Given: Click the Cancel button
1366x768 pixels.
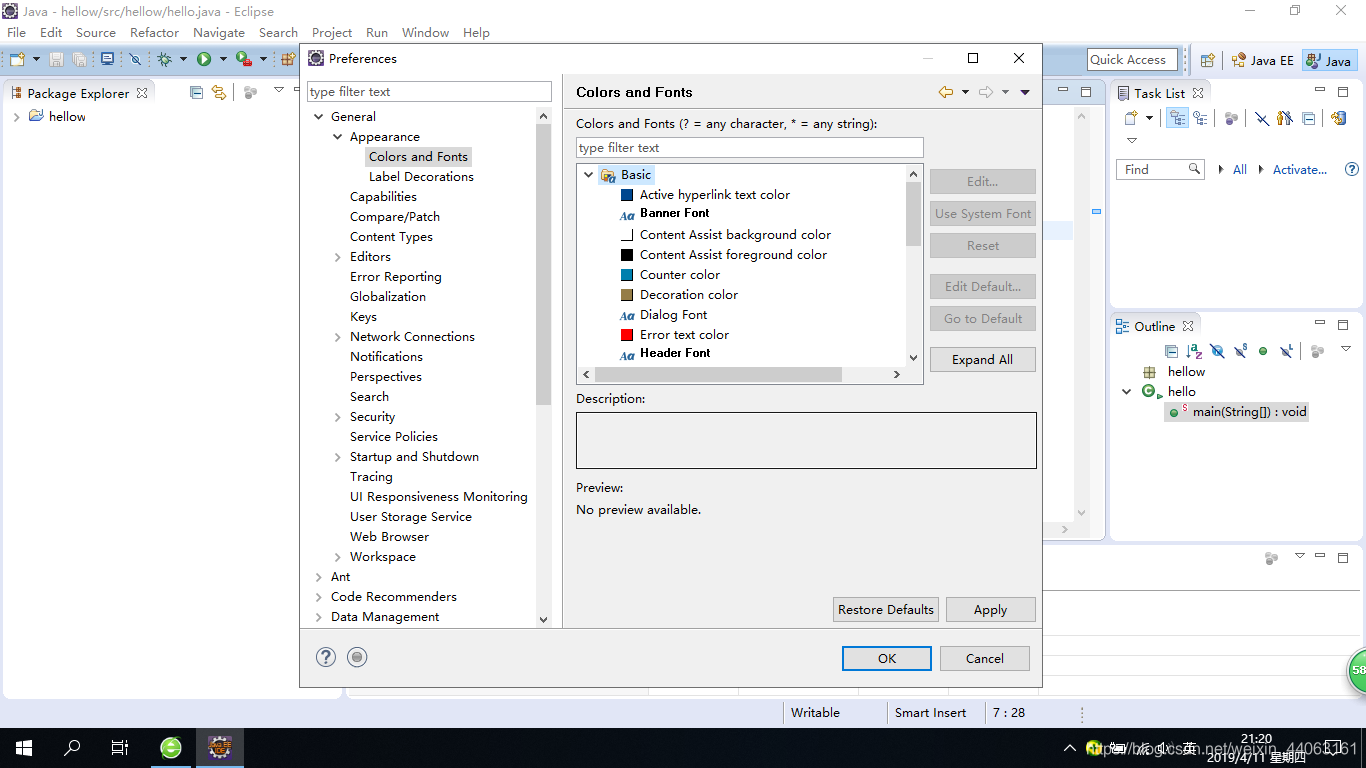Looking at the screenshot, I should (985, 658).
